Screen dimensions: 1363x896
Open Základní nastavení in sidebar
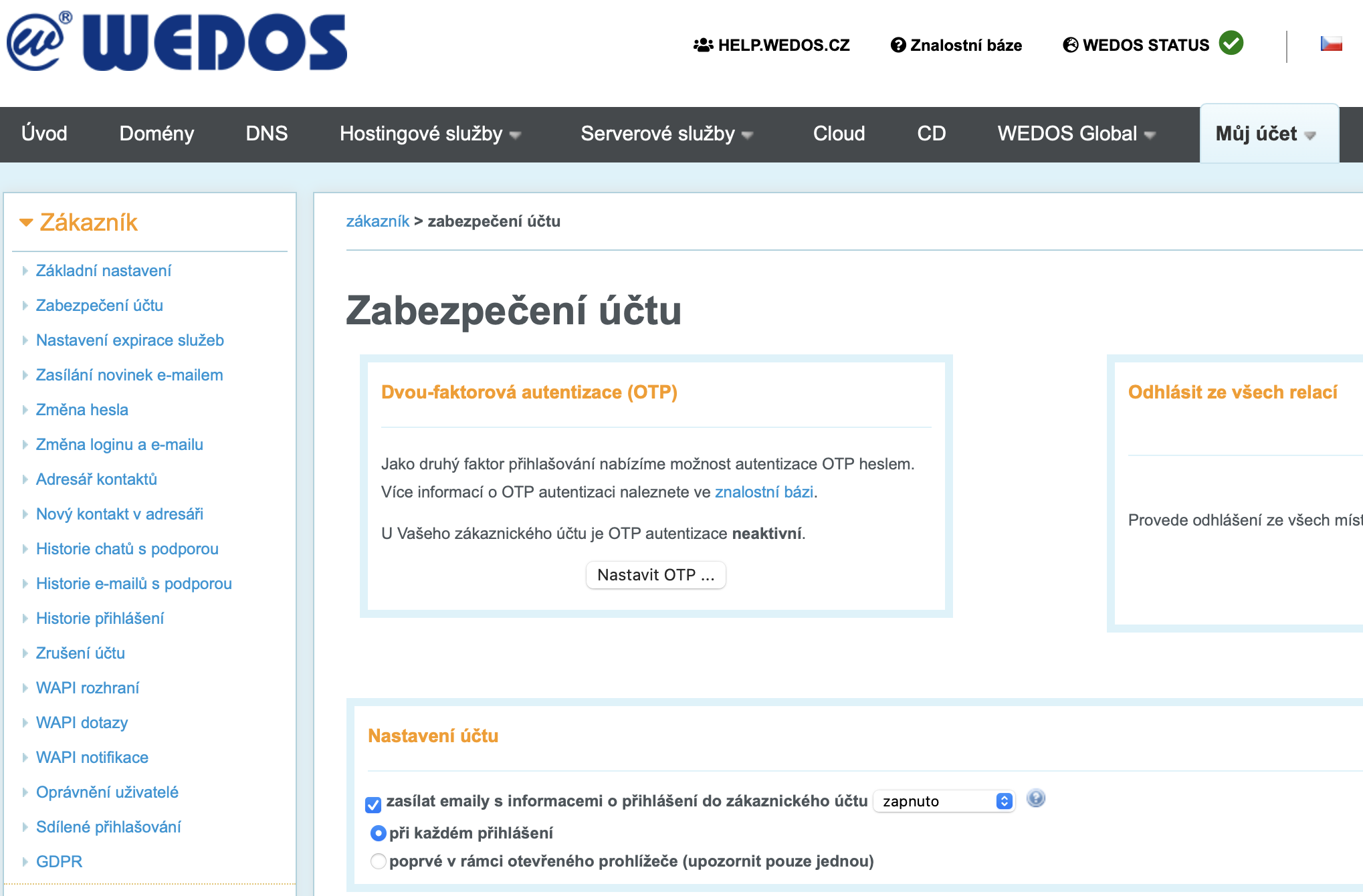104,271
